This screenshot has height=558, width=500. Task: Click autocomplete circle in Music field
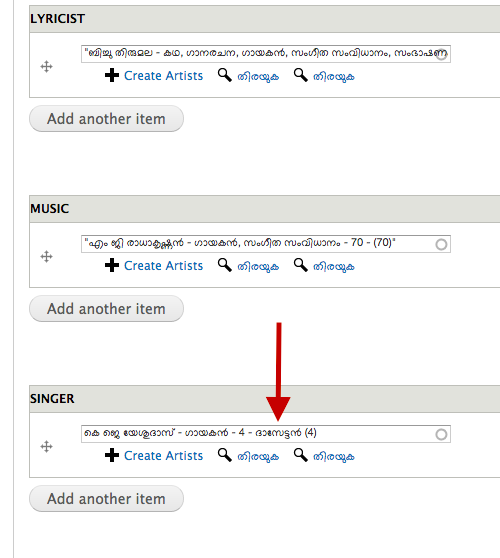pyautogui.click(x=441, y=244)
